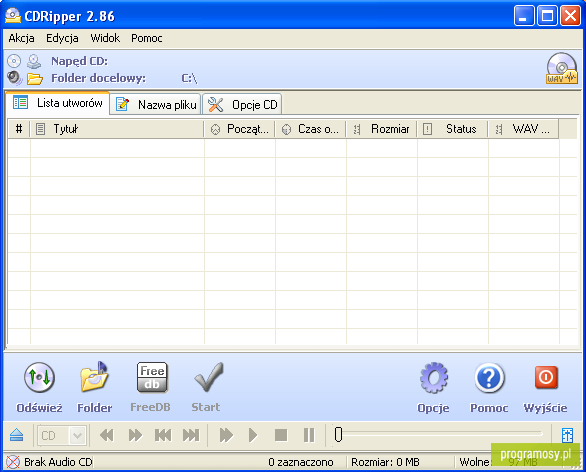The height and width of the screenshot is (472, 586).
Task: Choose destination with the Folder button
Action: click(x=95, y=387)
